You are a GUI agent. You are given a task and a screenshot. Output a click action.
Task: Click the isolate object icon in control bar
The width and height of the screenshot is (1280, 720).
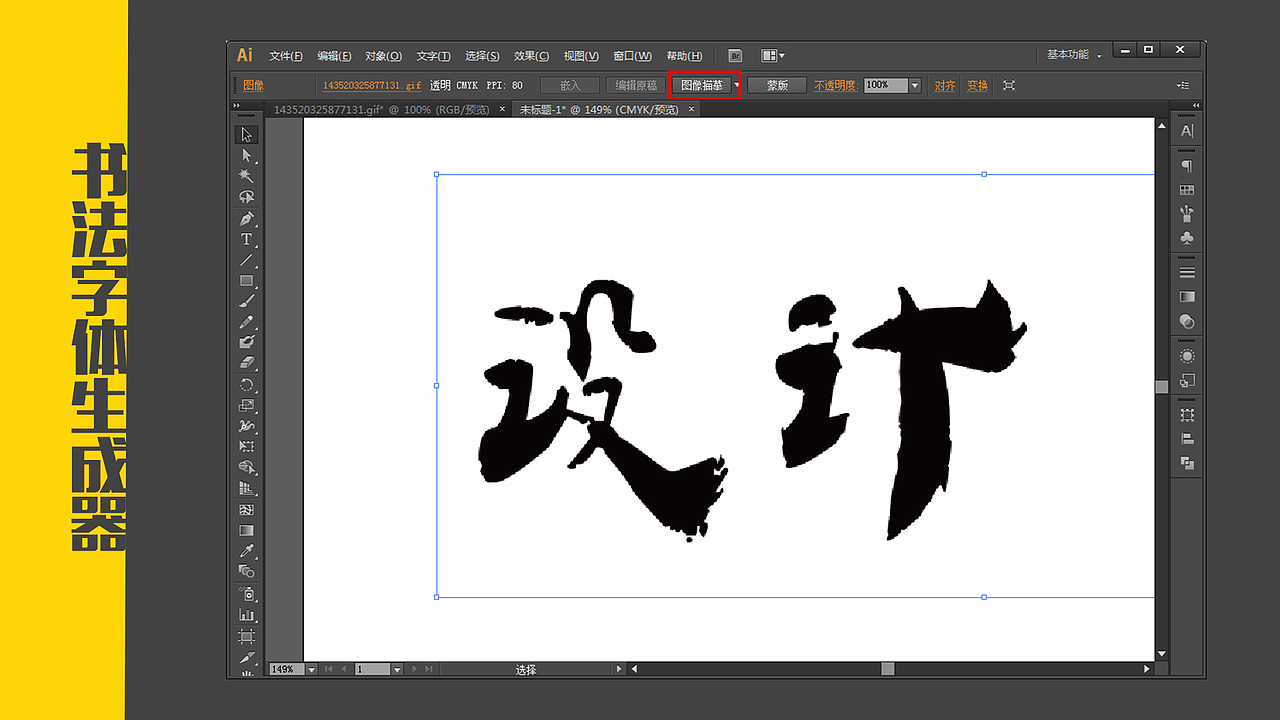pyautogui.click(x=1009, y=85)
